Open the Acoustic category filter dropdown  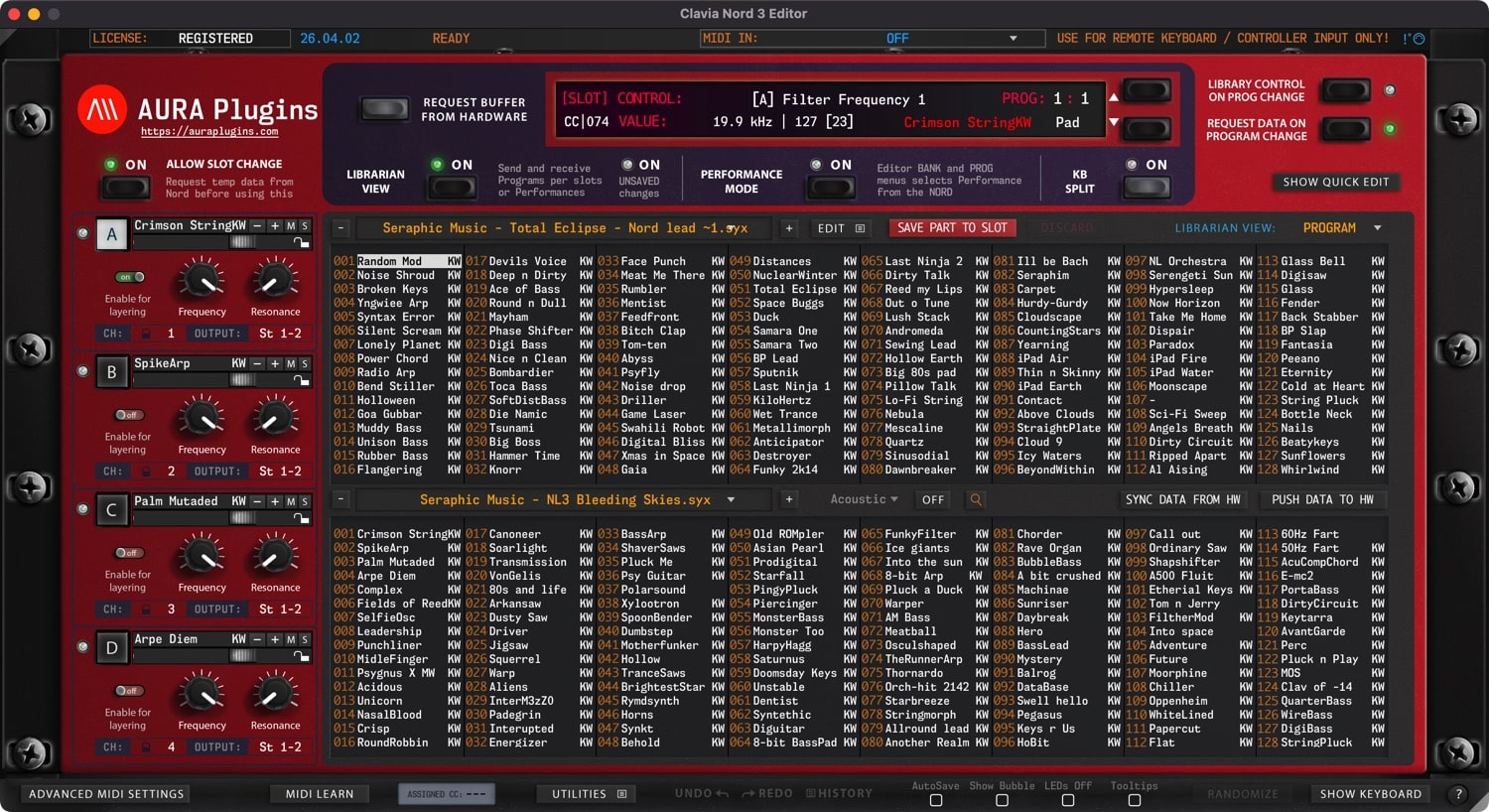coord(863,499)
